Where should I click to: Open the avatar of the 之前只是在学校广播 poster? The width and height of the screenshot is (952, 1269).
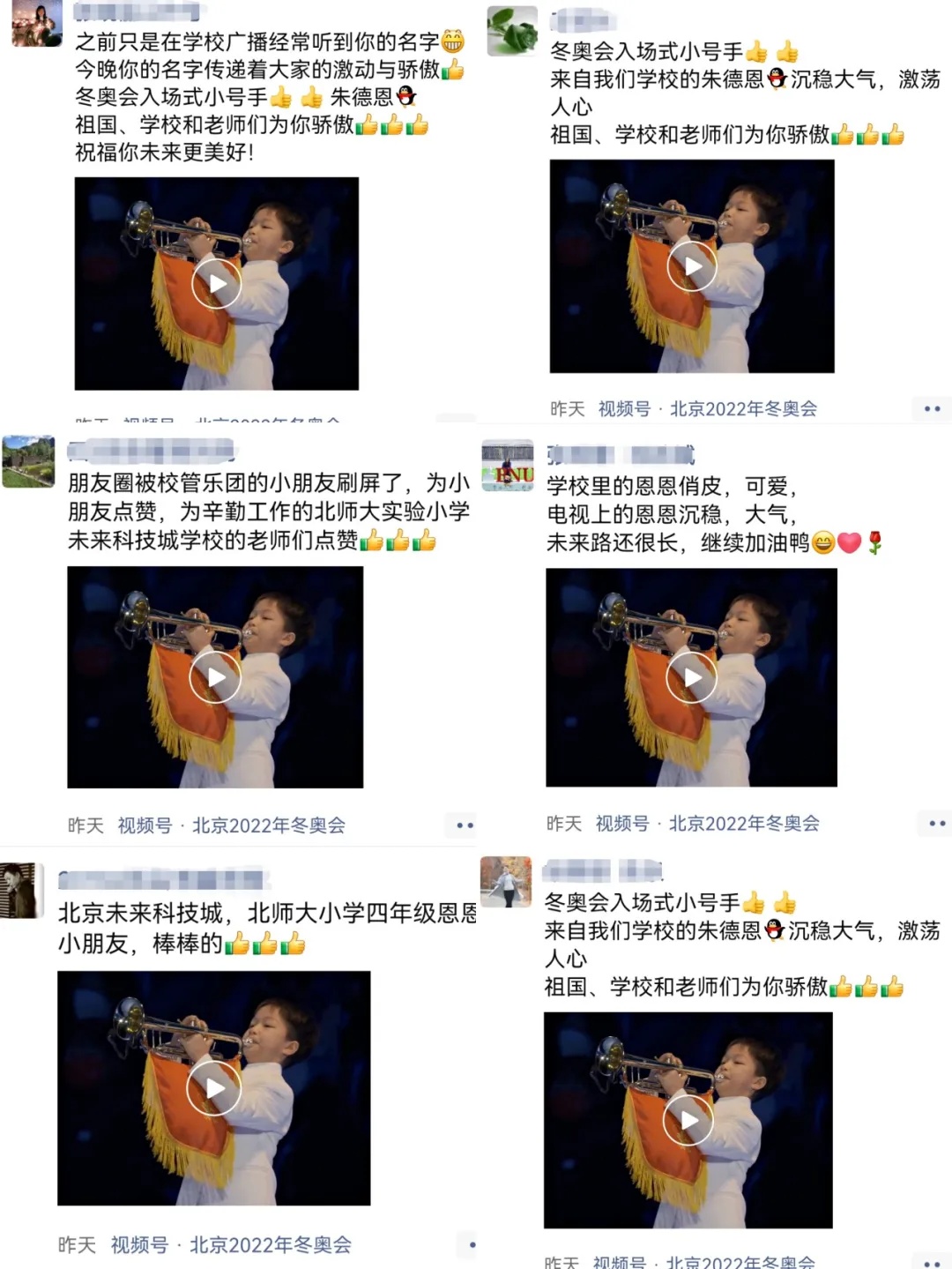(37, 22)
